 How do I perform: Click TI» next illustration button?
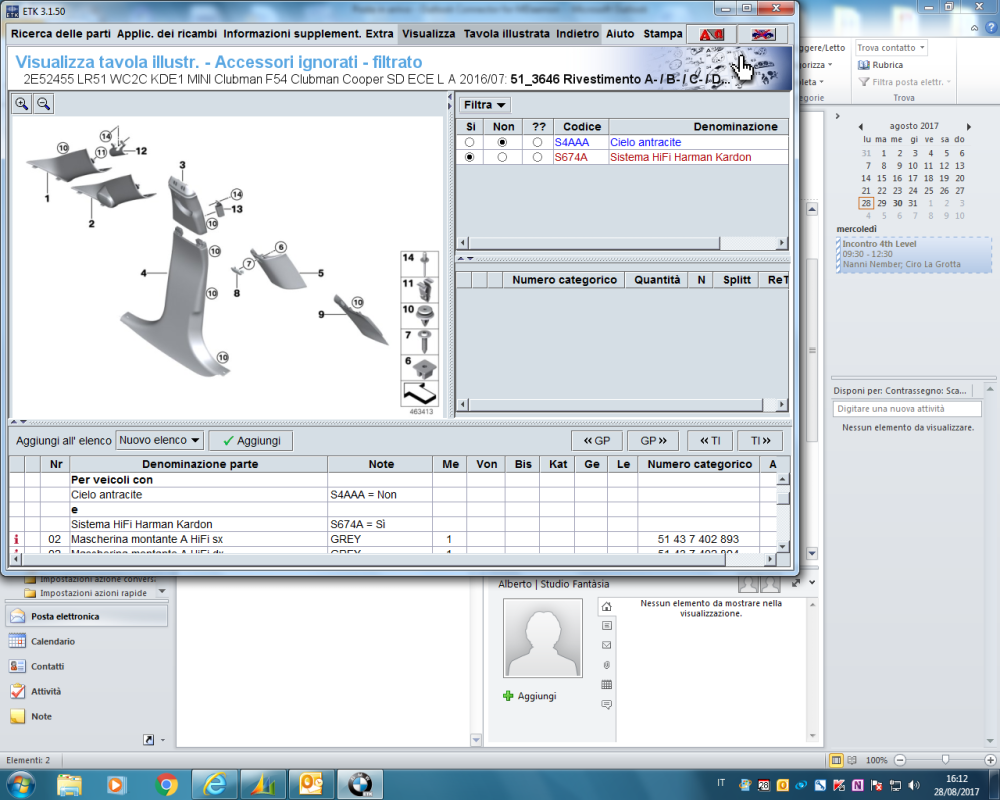pyautogui.click(x=760, y=441)
